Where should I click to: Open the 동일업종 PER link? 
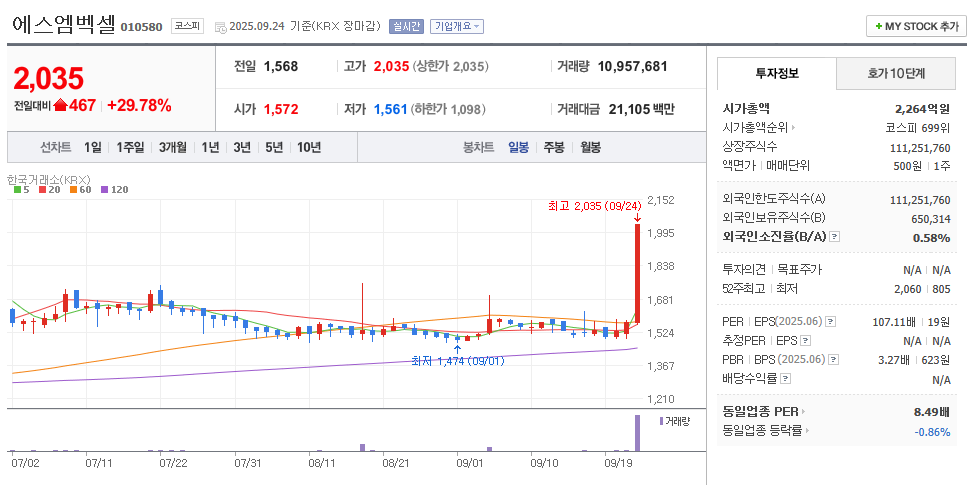pyautogui.click(x=763, y=412)
